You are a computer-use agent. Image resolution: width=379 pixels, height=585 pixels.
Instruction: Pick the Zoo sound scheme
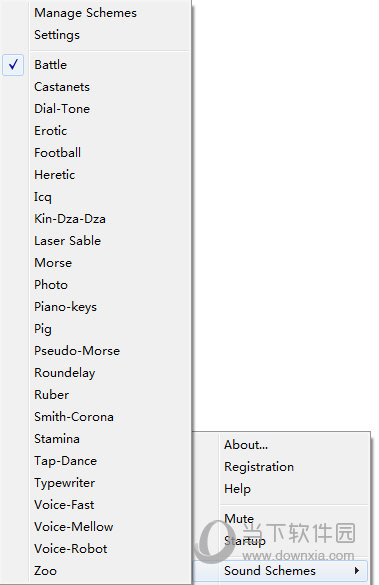(x=46, y=570)
